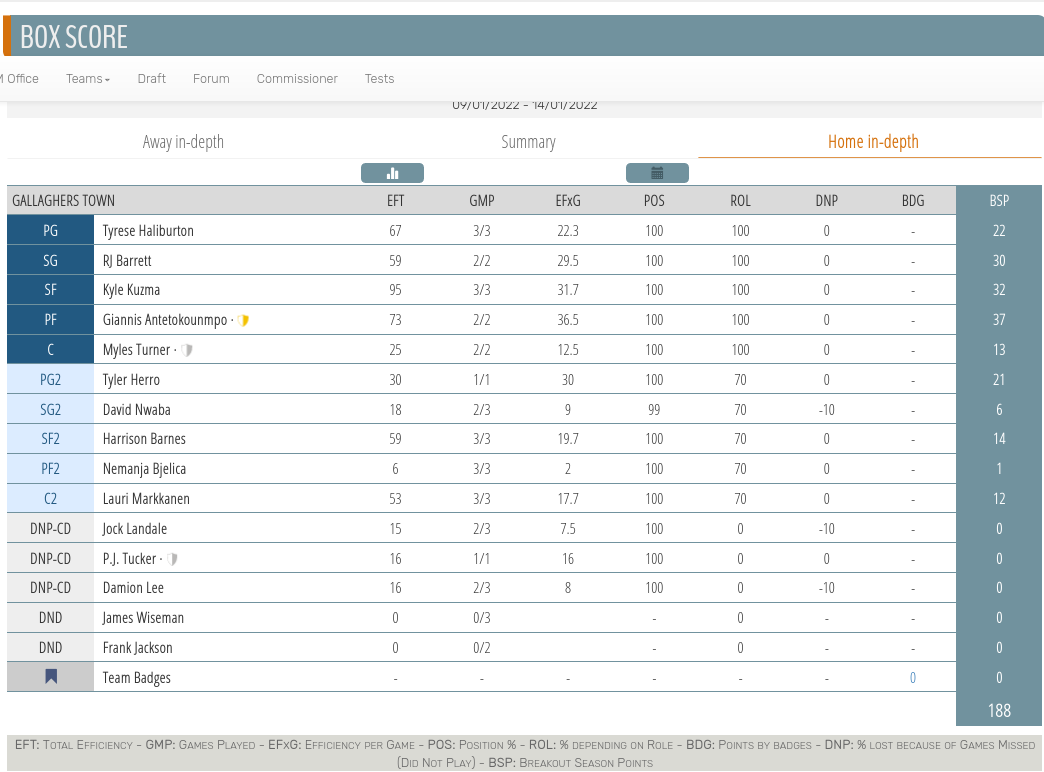Image resolution: width=1044 pixels, height=772 pixels.
Task: Click the C2 position cell
Action: click(51, 499)
